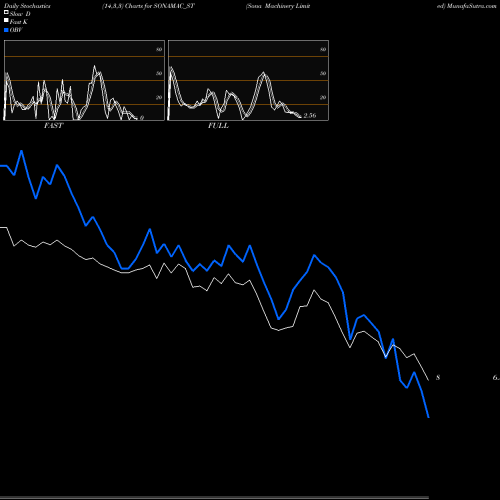Select the 'Fast K' legend label
Image resolution: width=500 pixels, height=500 pixels.
18,22
